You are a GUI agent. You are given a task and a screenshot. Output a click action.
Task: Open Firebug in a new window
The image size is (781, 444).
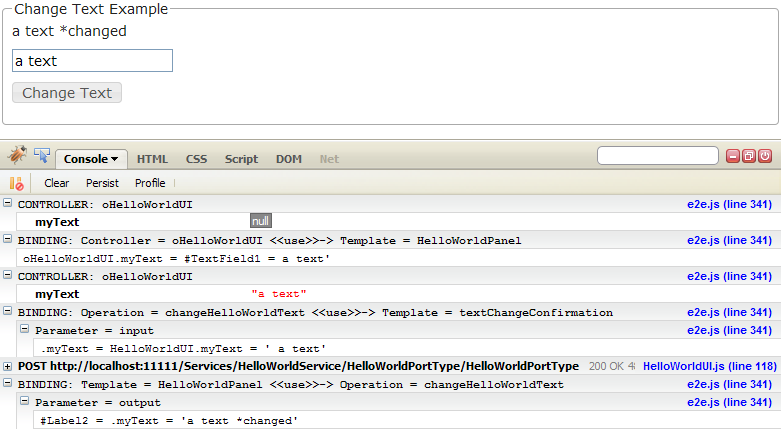pos(749,156)
